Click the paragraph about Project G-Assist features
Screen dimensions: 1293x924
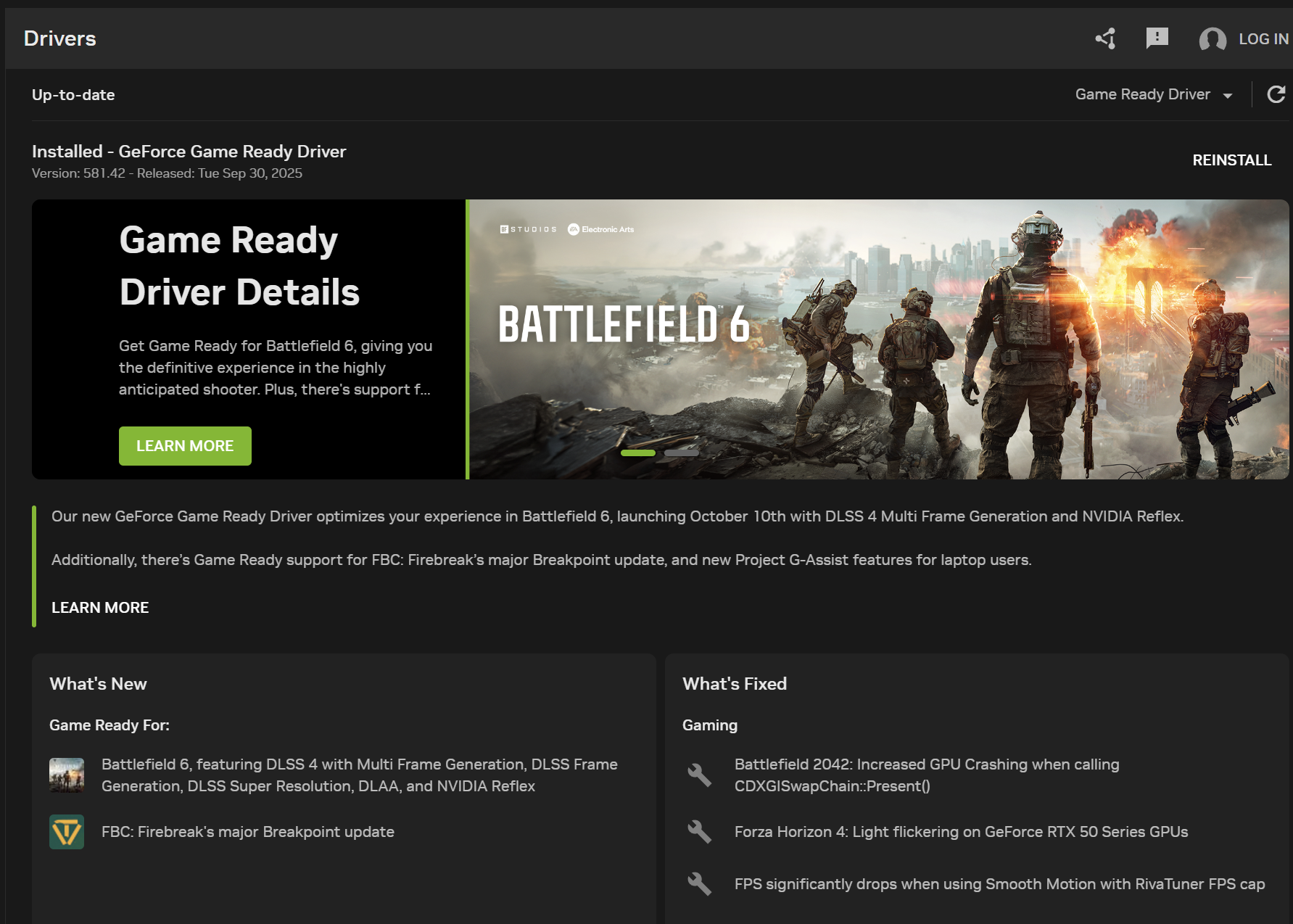click(x=542, y=560)
